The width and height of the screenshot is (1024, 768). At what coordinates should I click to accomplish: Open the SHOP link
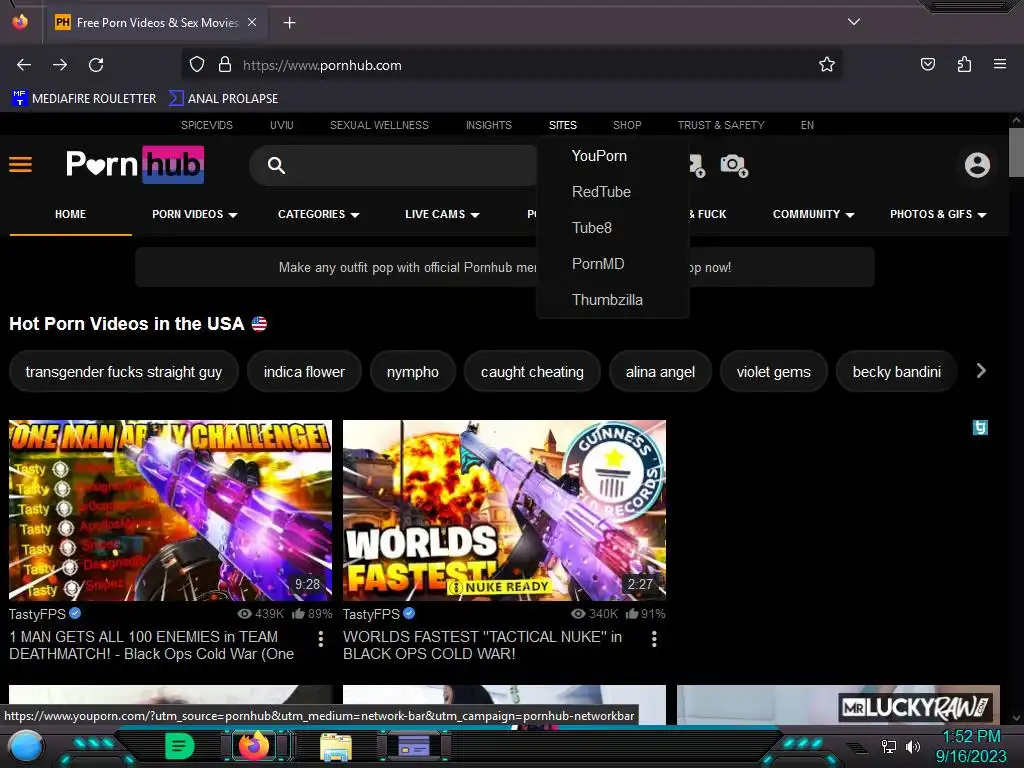click(627, 125)
